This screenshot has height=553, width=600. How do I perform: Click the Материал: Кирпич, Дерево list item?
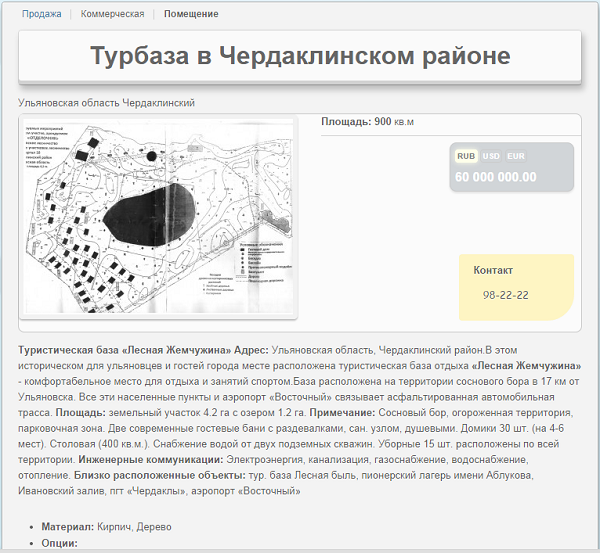106,527
